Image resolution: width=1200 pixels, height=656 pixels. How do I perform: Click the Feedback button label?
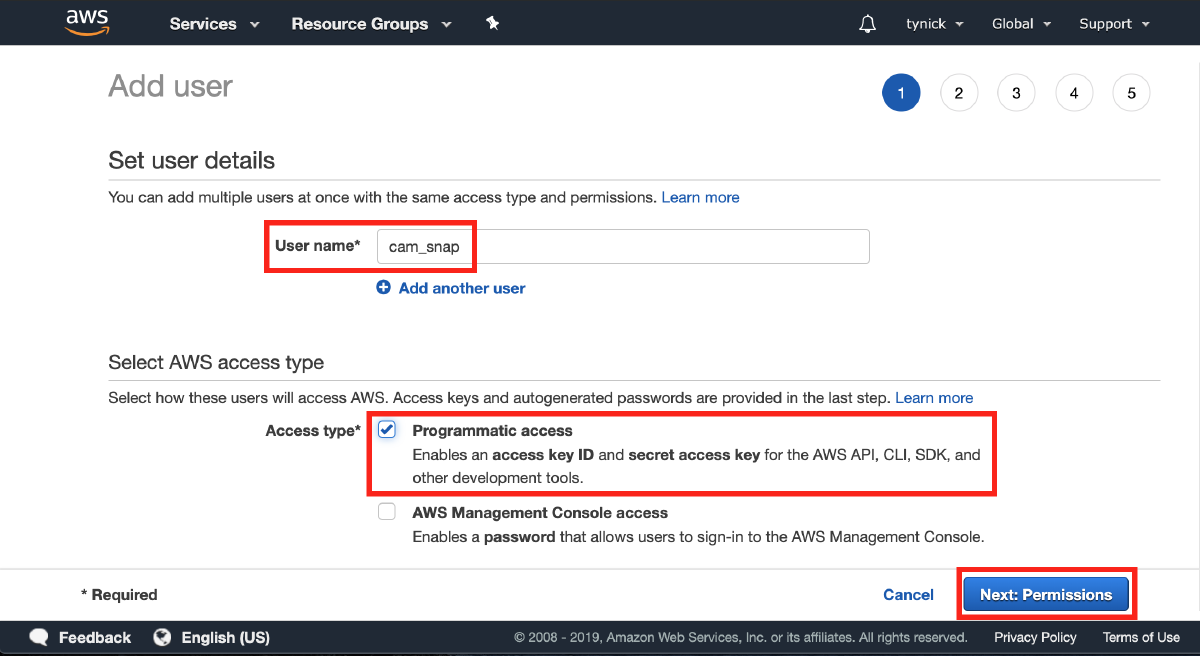click(x=95, y=637)
